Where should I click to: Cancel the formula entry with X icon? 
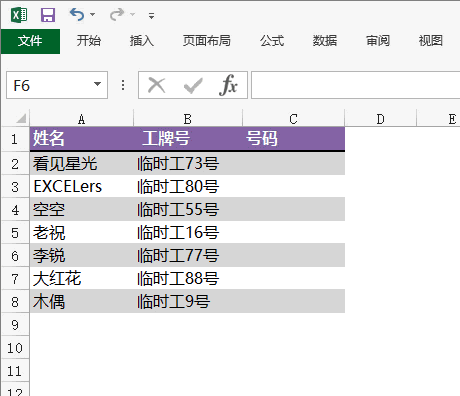click(x=157, y=85)
